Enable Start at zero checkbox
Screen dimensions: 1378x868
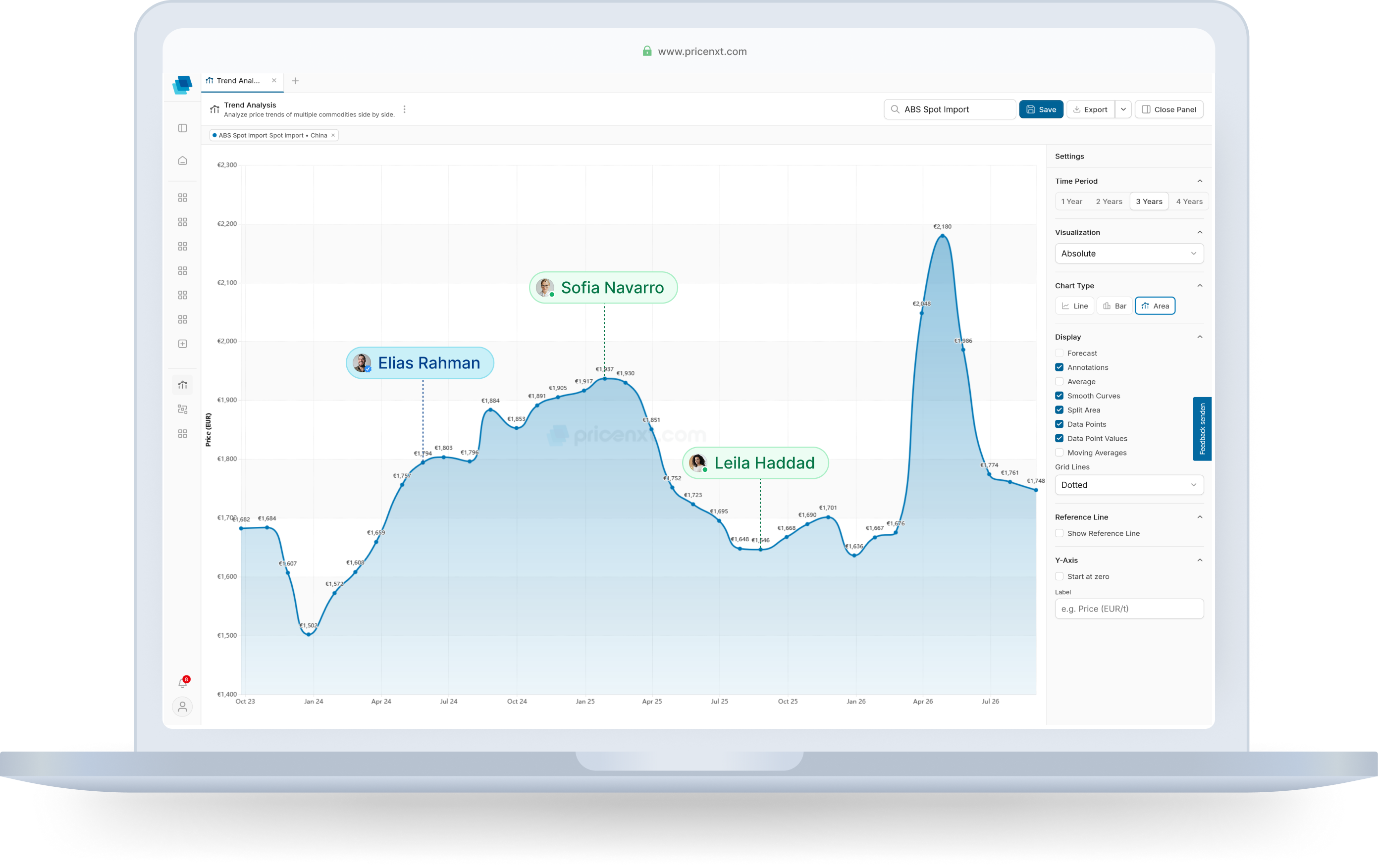[x=1059, y=577]
